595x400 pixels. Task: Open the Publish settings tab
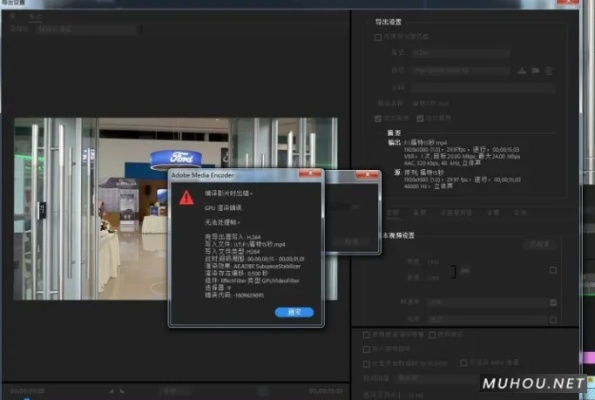point(520,213)
